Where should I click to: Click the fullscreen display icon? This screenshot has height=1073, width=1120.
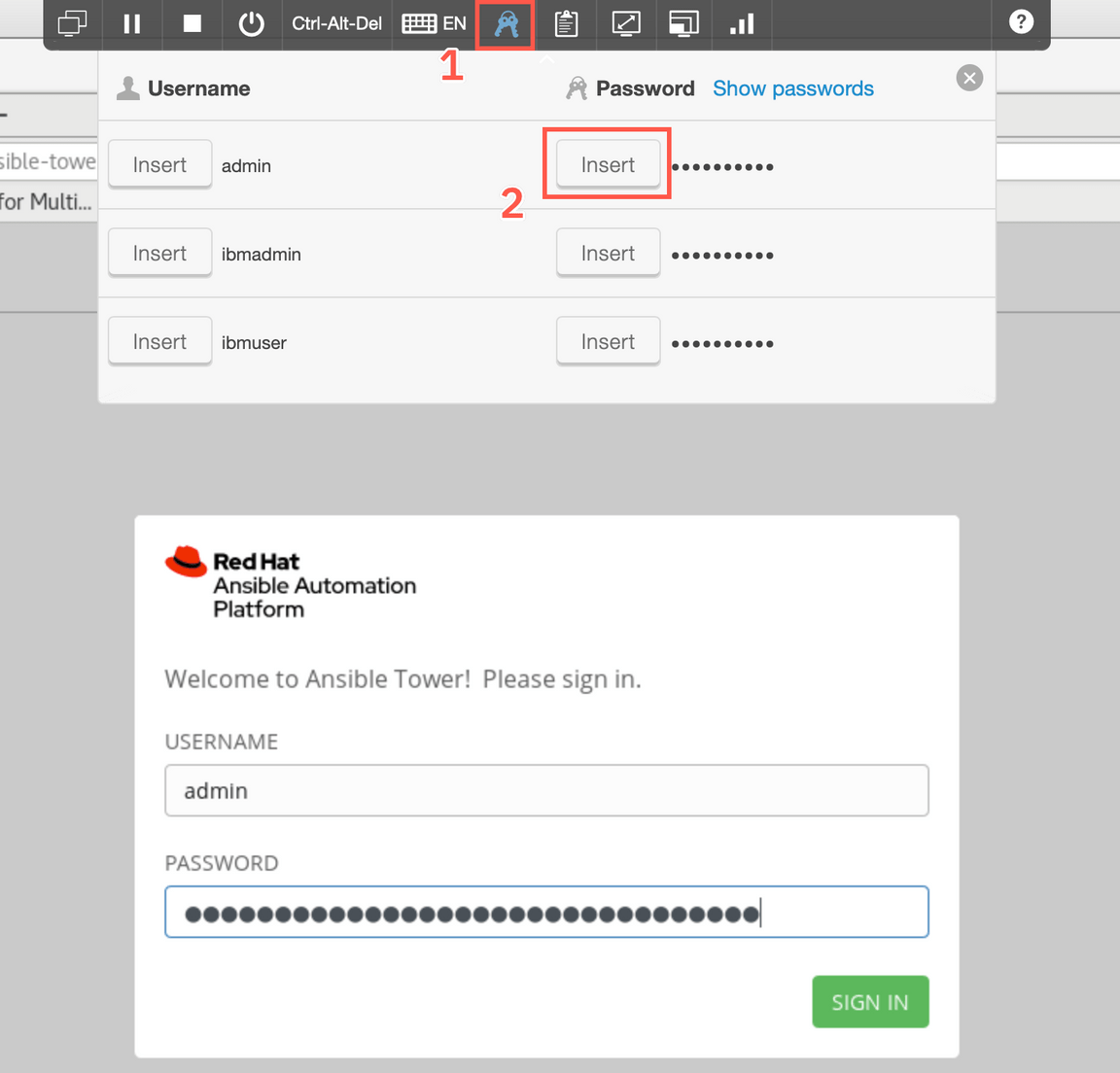point(683,23)
